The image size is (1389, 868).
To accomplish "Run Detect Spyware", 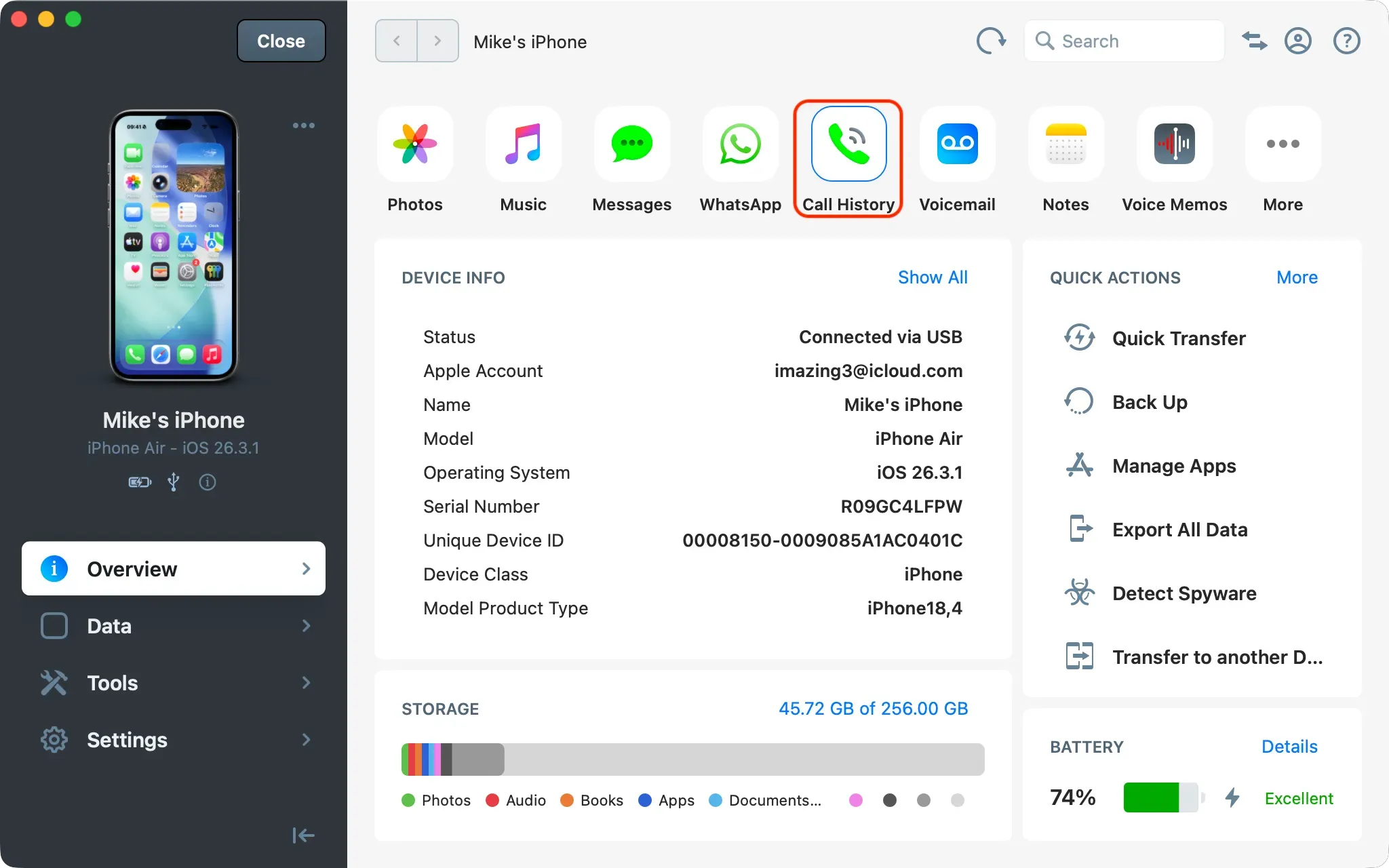I will tap(1183, 593).
